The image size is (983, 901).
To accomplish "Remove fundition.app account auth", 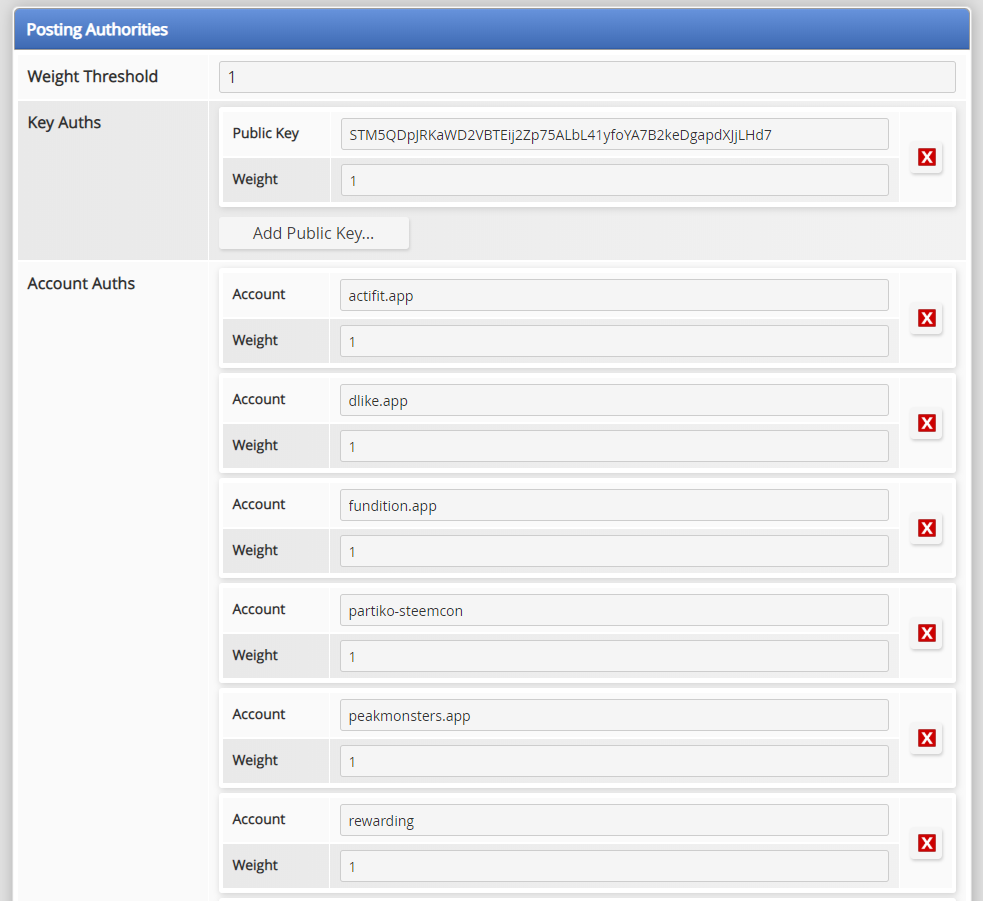I will (x=927, y=528).
